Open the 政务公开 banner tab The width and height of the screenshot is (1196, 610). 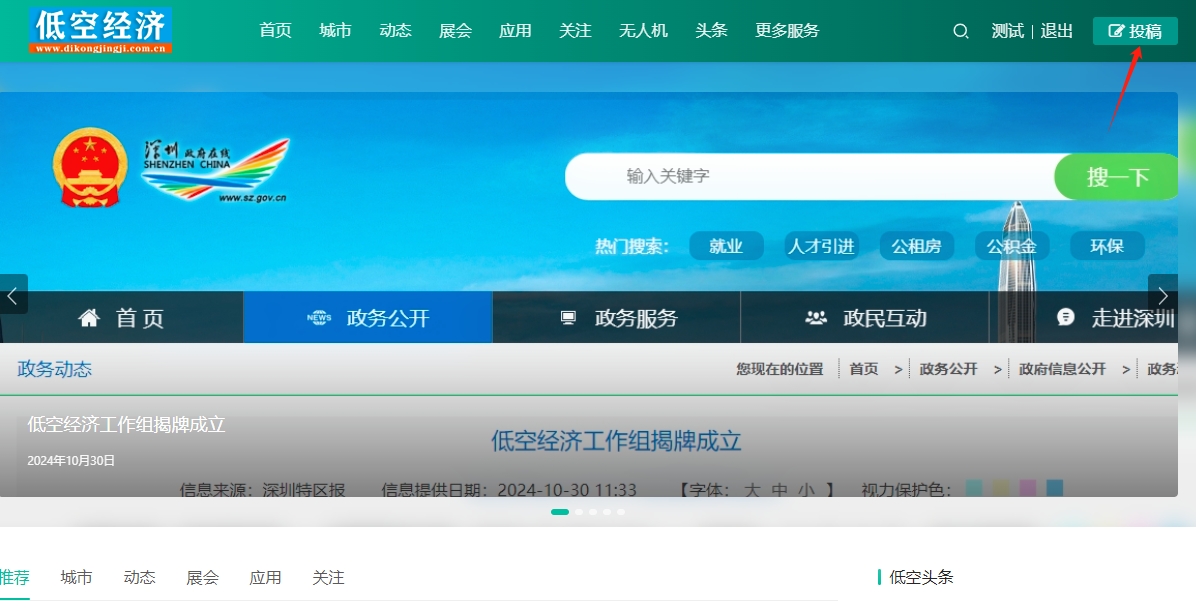click(368, 317)
